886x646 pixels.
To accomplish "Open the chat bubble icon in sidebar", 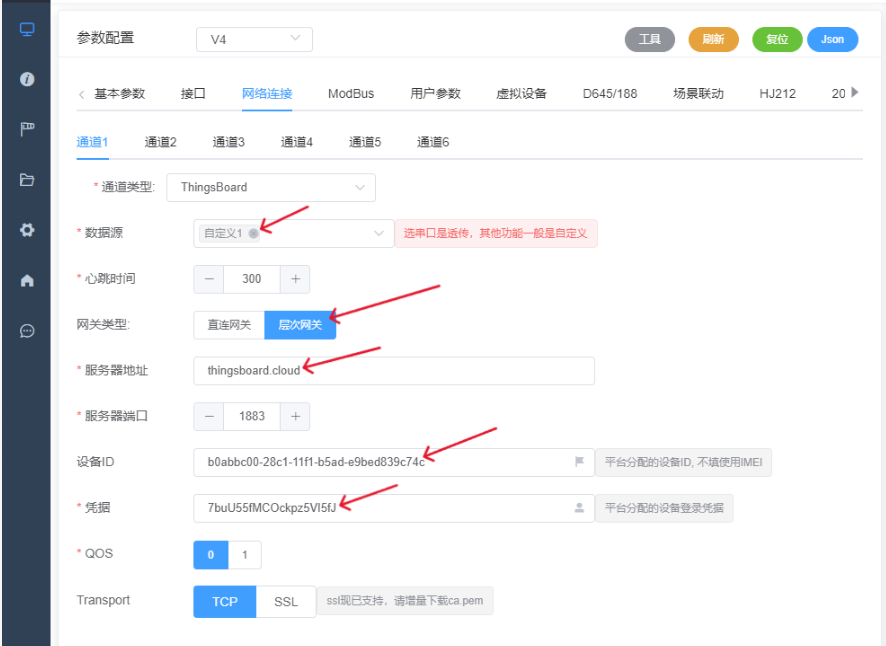I will (27, 331).
